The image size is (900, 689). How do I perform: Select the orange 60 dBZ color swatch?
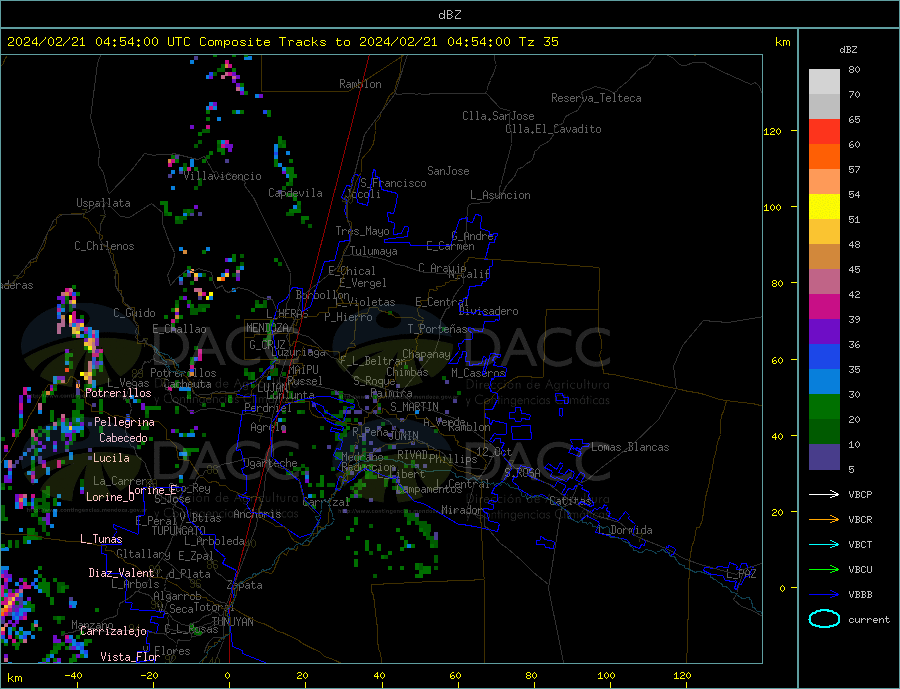click(x=824, y=157)
